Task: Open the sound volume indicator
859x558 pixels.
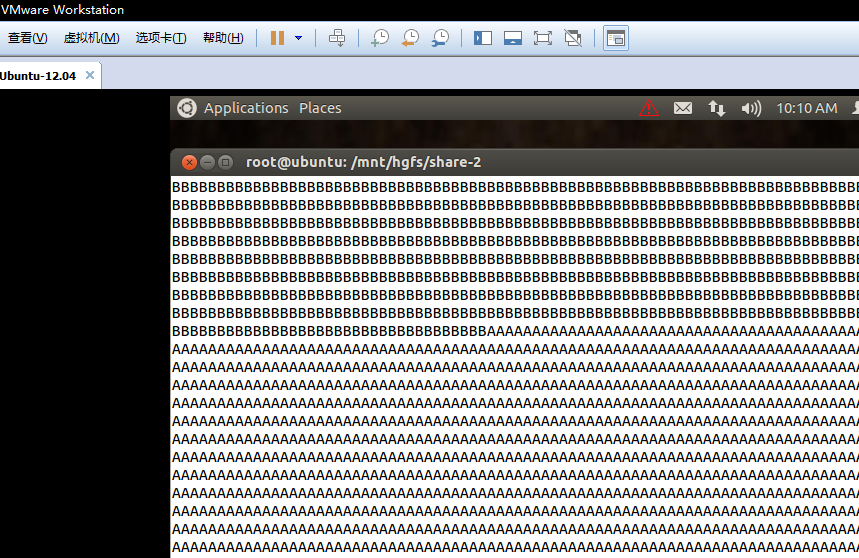Action: [x=751, y=108]
